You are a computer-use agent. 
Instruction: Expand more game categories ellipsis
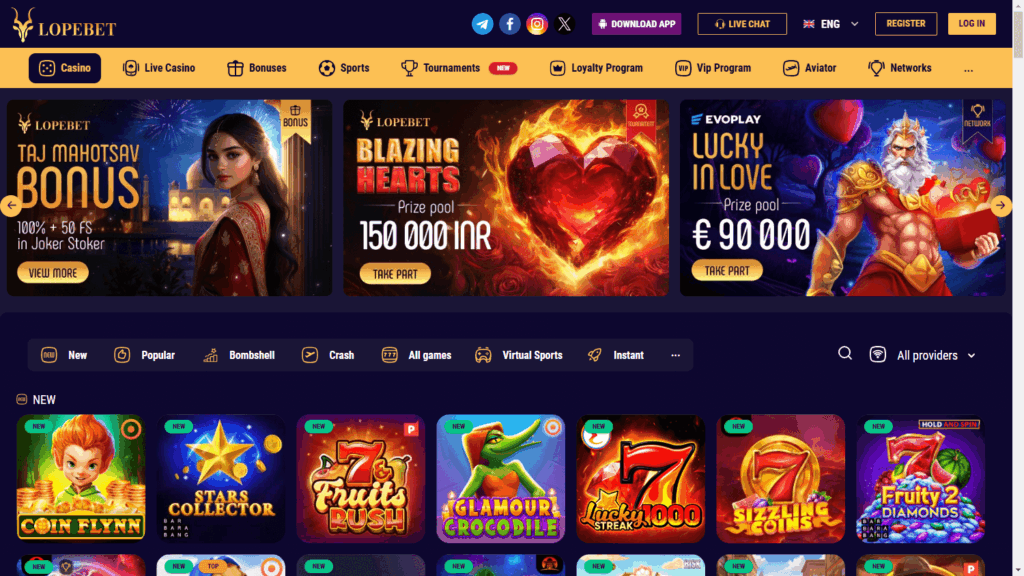(x=675, y=355)
